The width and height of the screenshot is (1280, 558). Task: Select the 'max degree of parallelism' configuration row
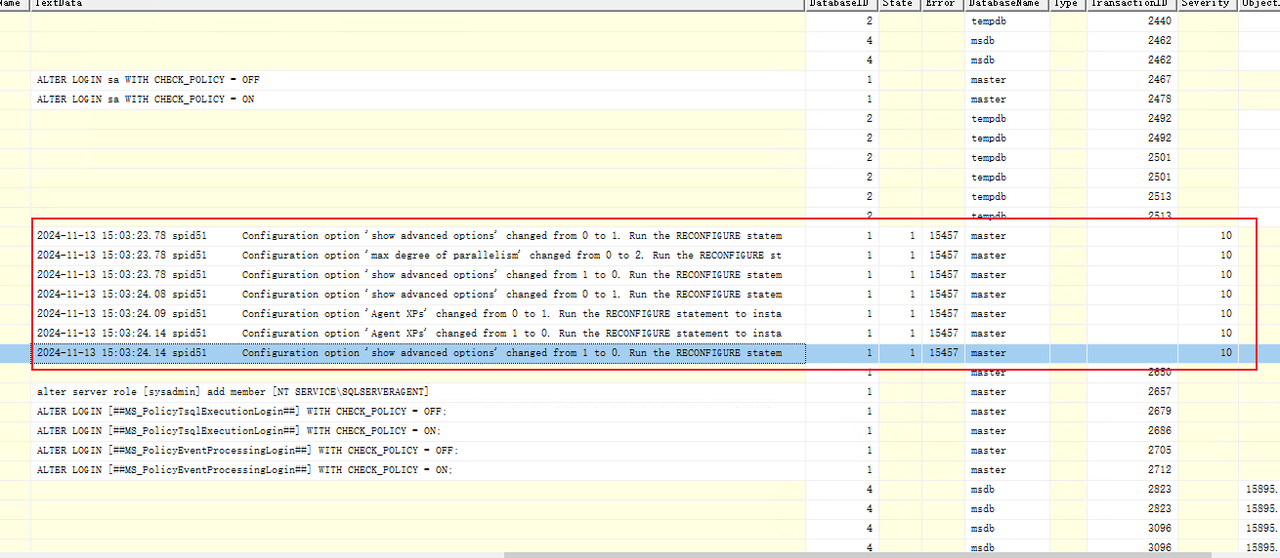pyautogui.click(x=410, y=255)
